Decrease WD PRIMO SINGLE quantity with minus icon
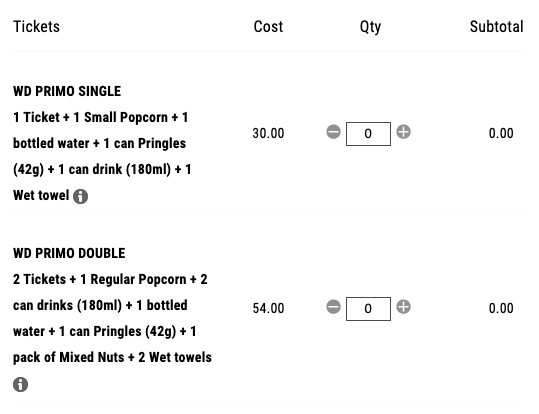Viewport: 539px width, 414px height. coord(333,132)
